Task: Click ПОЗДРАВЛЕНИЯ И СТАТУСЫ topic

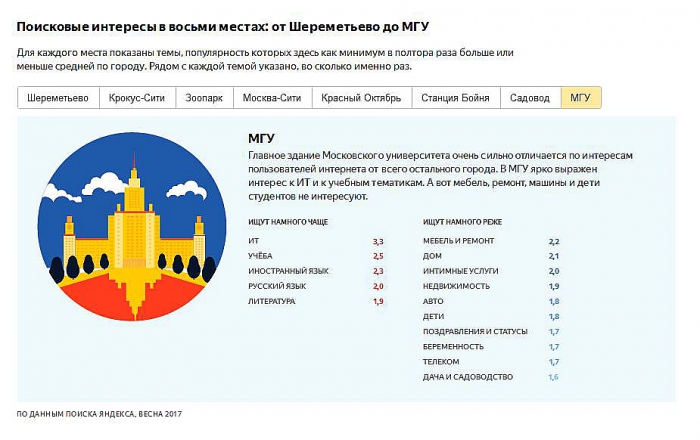Action: click(475, 332)
